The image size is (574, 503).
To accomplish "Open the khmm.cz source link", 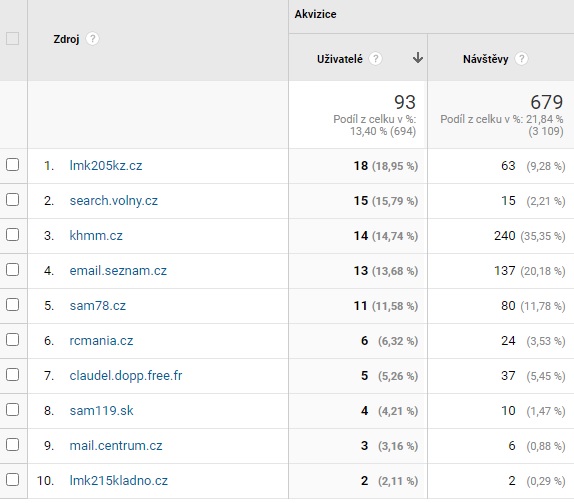I will tap(96, 235).
